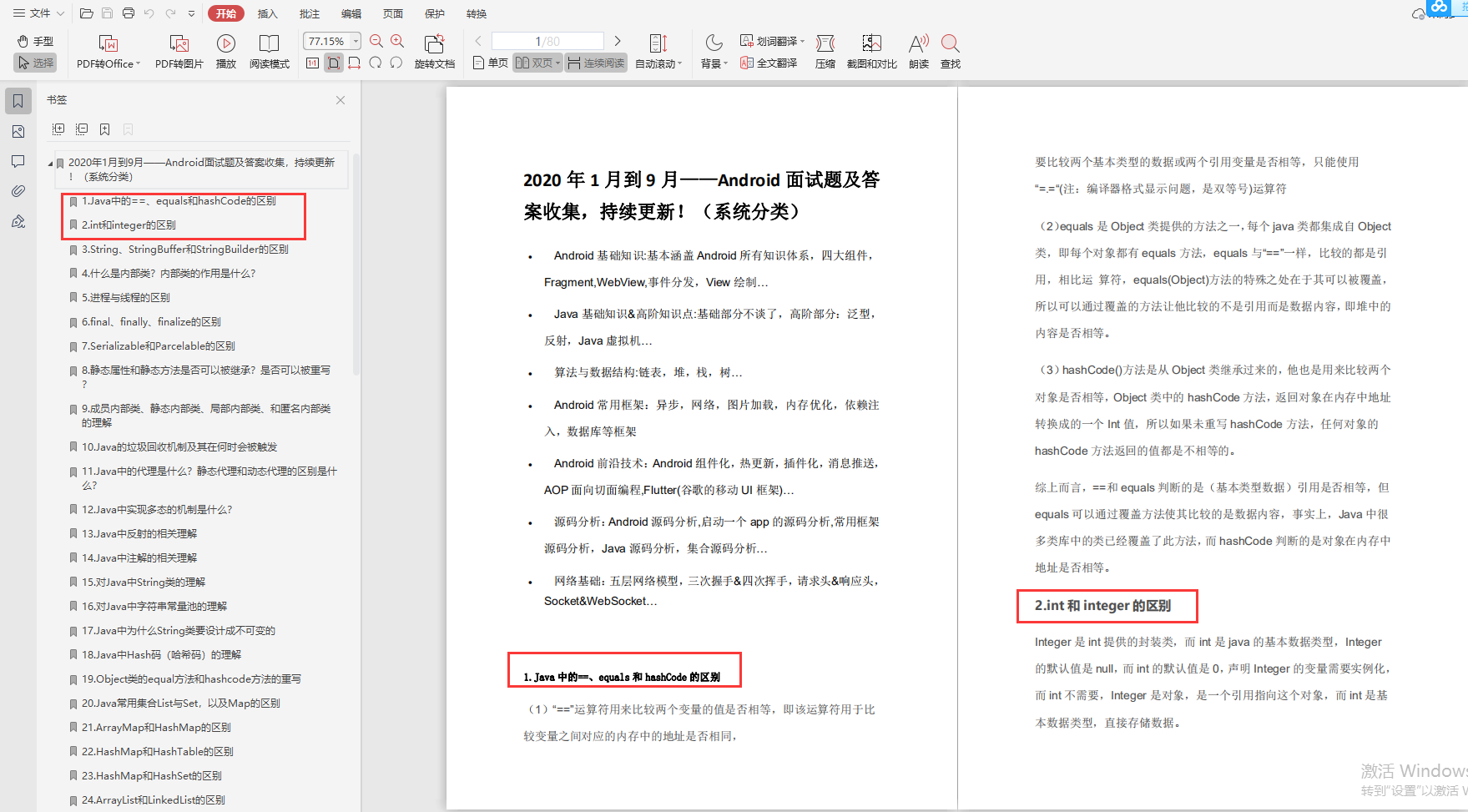The image size is (1468, 812).
Task: Open the quick access toolbar customize arrow
Action: click(192, 13)
